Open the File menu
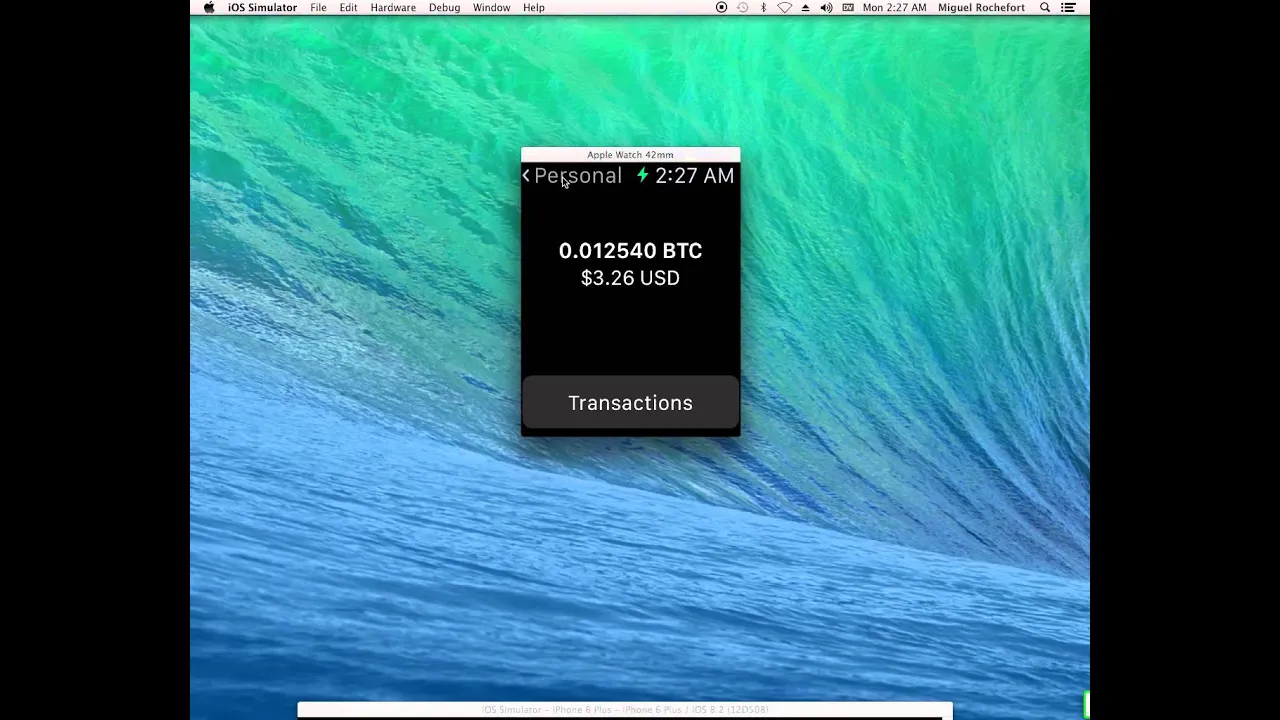The height and width of the screenshot is (720, 1280). (318, 8)
